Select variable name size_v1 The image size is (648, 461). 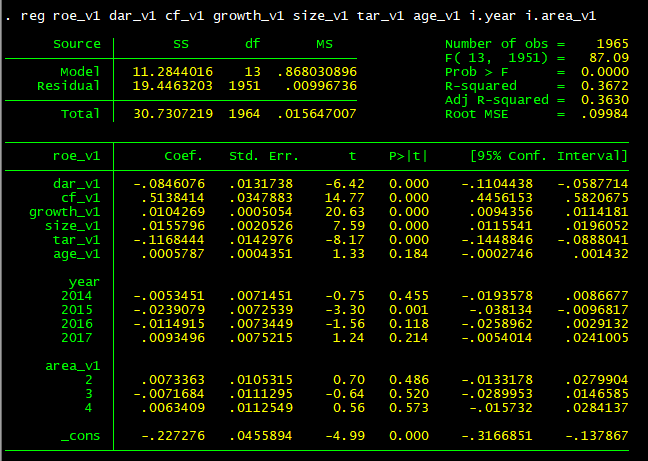pyautogui.click(x=73, y=226)
